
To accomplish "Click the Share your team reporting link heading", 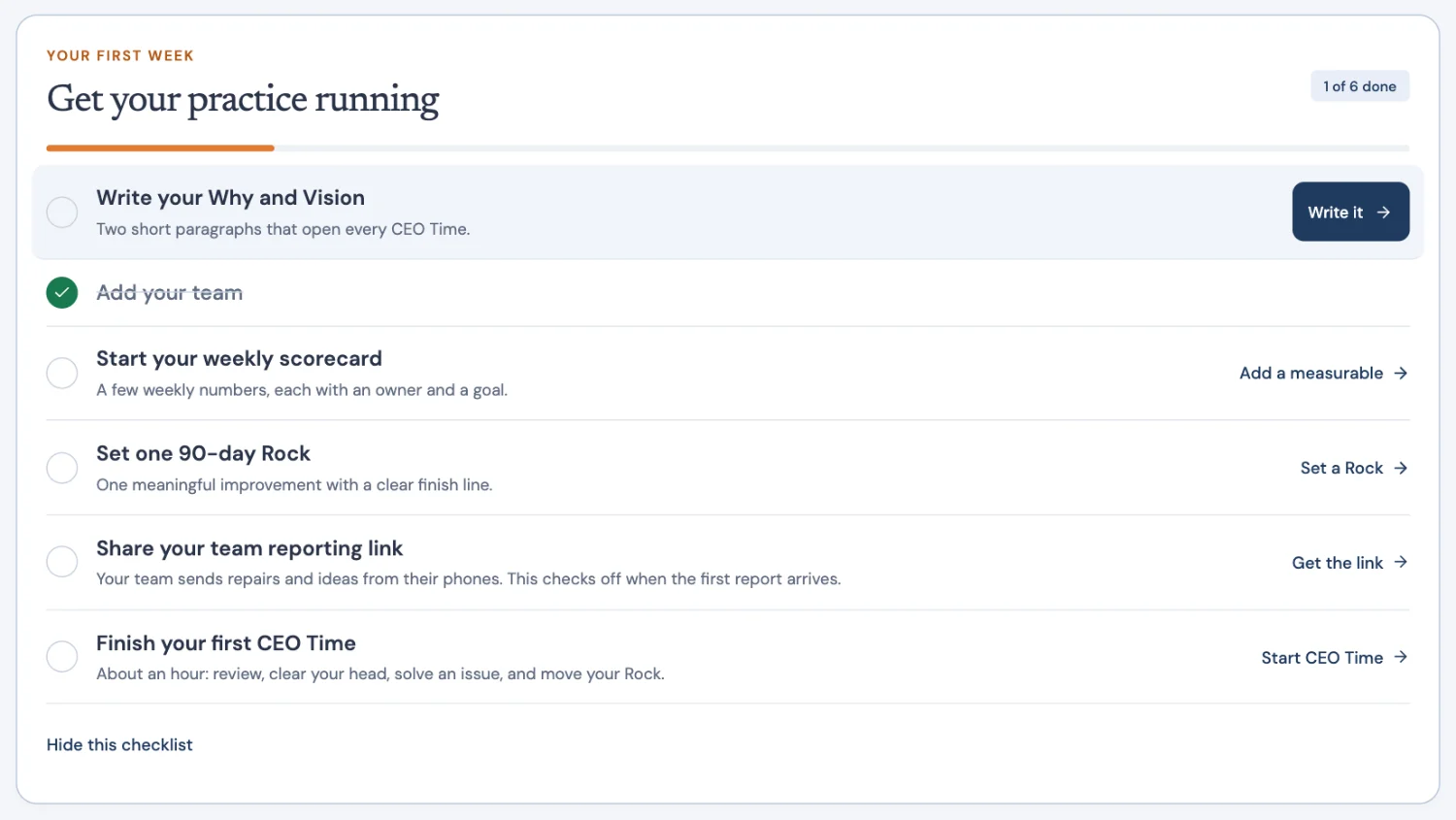I will (x=249, y=548).
